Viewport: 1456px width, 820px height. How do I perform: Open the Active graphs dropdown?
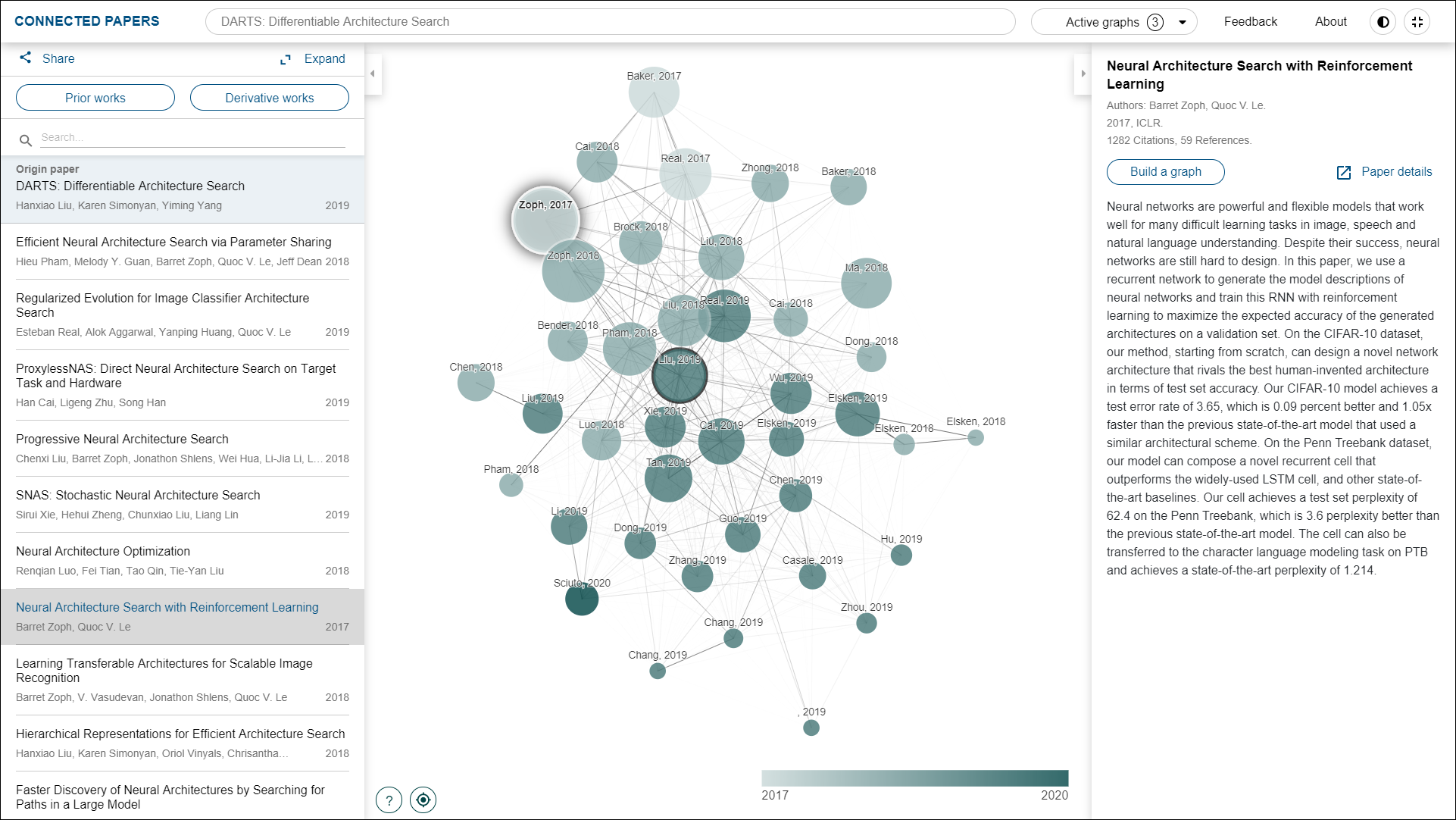[1114, 22]
